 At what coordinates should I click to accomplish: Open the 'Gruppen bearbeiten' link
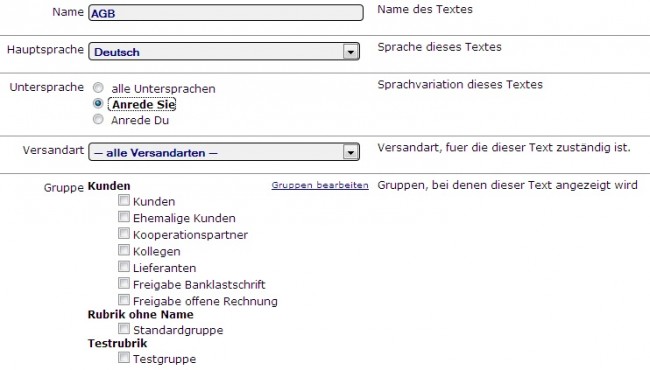coord(320,185)
